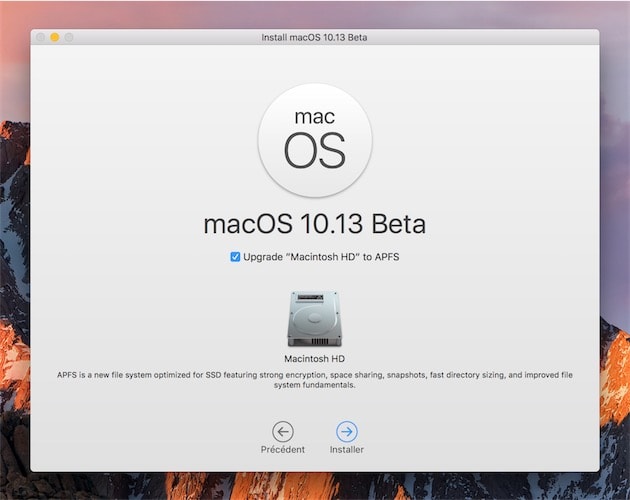Click the greyed zoom window button
This screenshot has width=630, height=500.
[x=69, y=37]
